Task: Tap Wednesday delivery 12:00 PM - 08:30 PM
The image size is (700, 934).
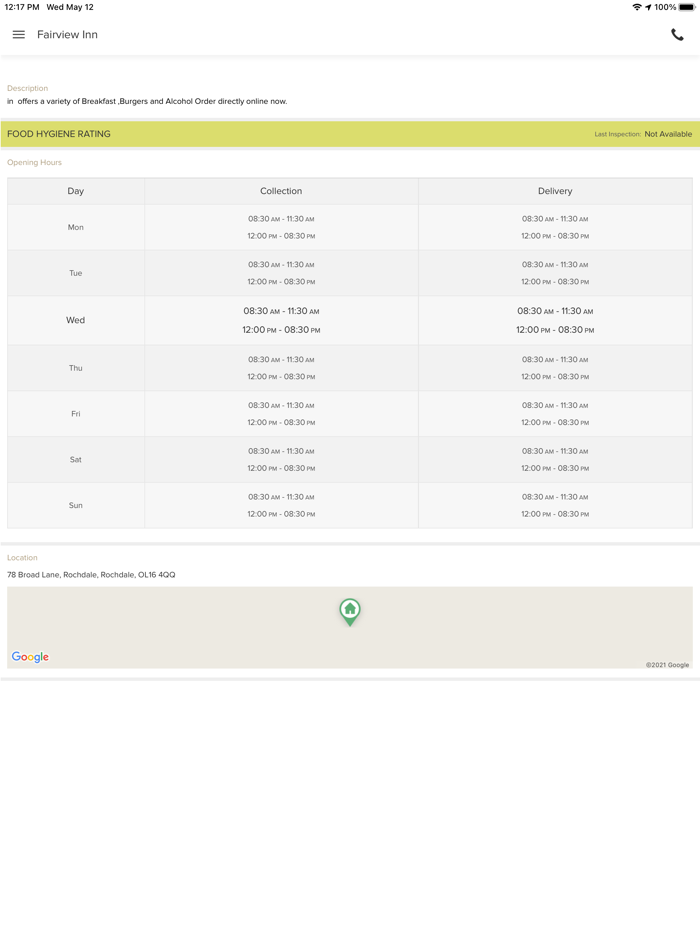Action: coord(555,329)
